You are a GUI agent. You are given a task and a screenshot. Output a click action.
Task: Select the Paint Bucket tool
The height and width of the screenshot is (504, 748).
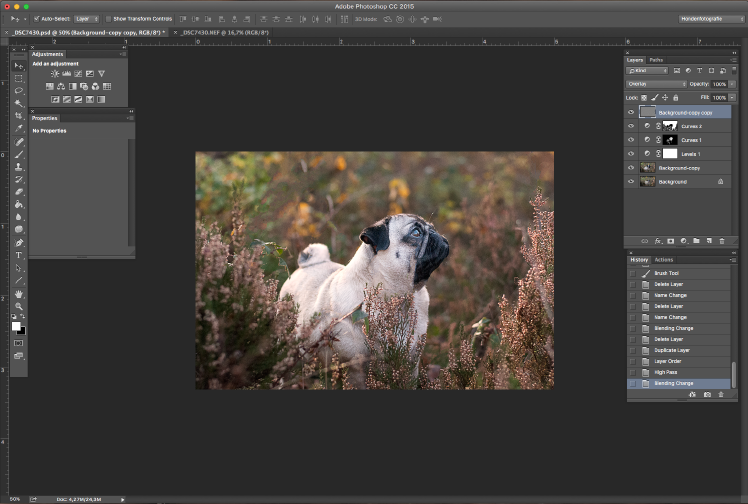[19, 204]
